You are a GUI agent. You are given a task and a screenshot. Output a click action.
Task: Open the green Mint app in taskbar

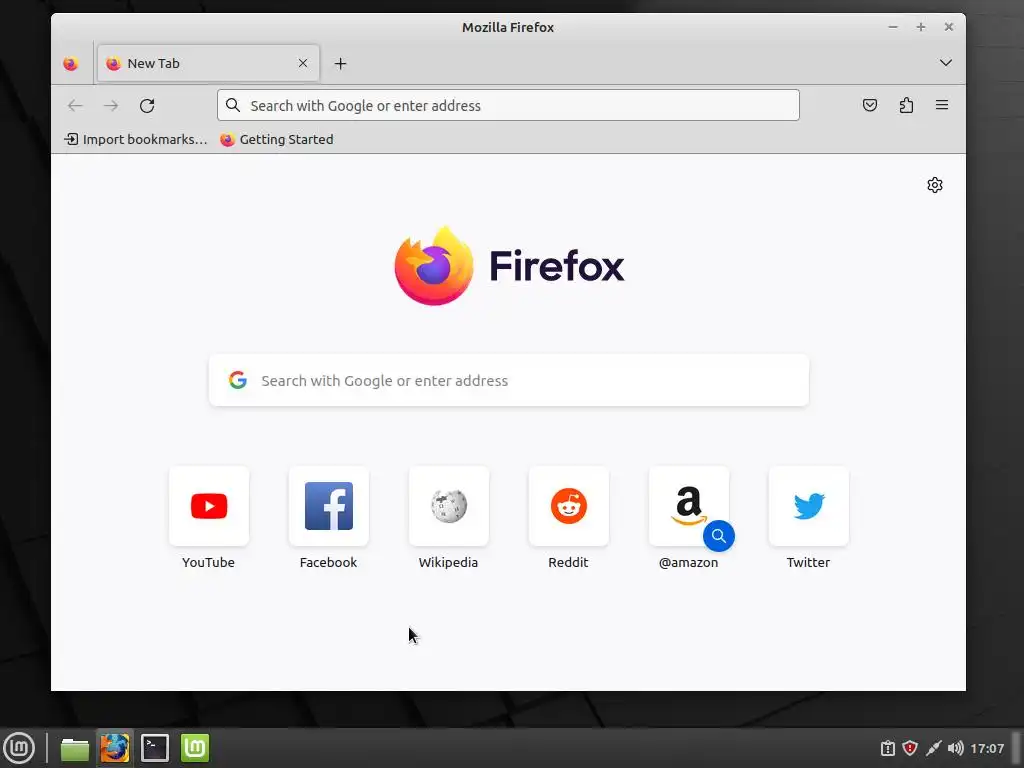pos(195,748)
